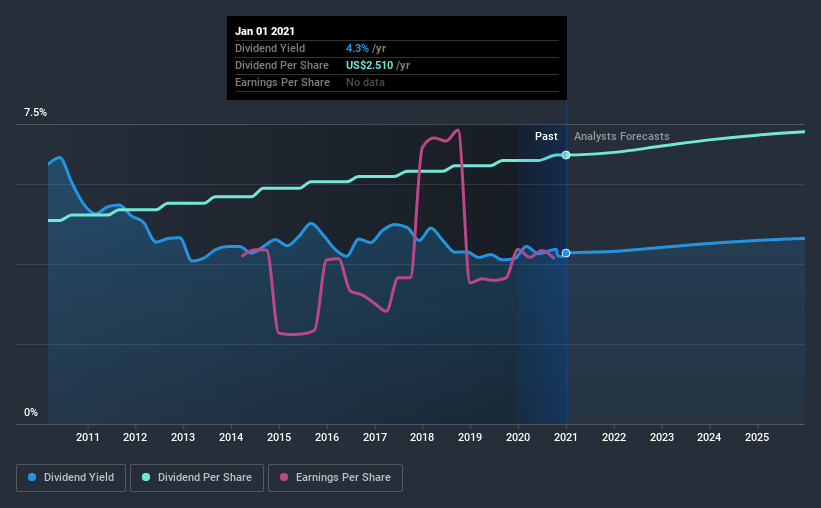Click the pink Earnings Per Share legend dot
The width and height of the screenshot is (821, 508).
(284, 477)
